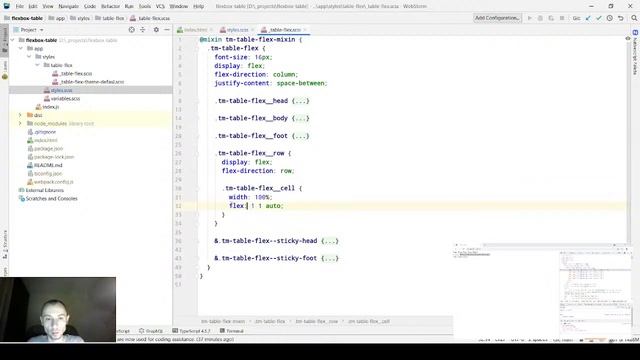
Task: Open the Navigate menu
Action: point(68,7)
